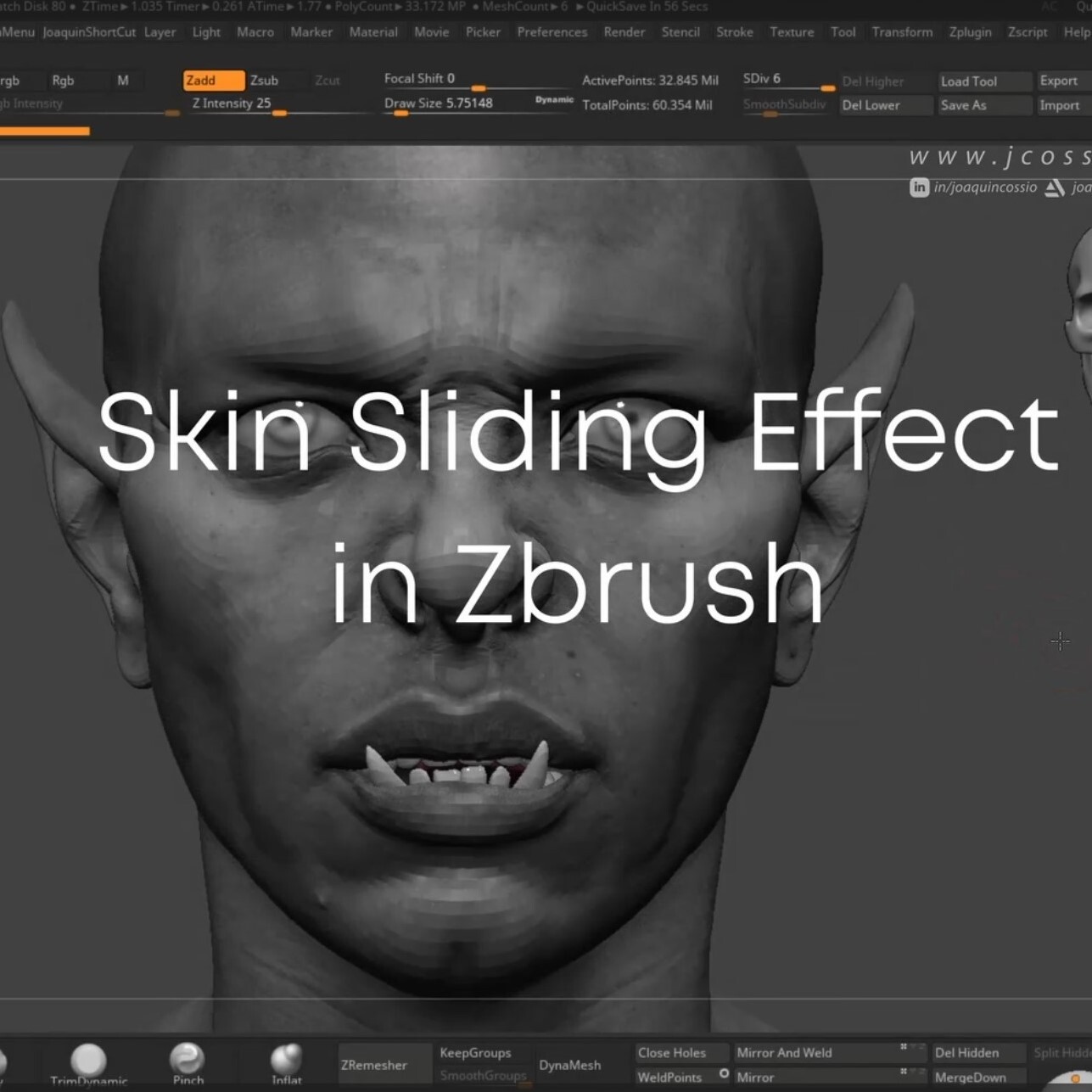Viewport: 1092px width, 1092px height.
Task: Activate DynaMesh
Action: point(570,1064)
